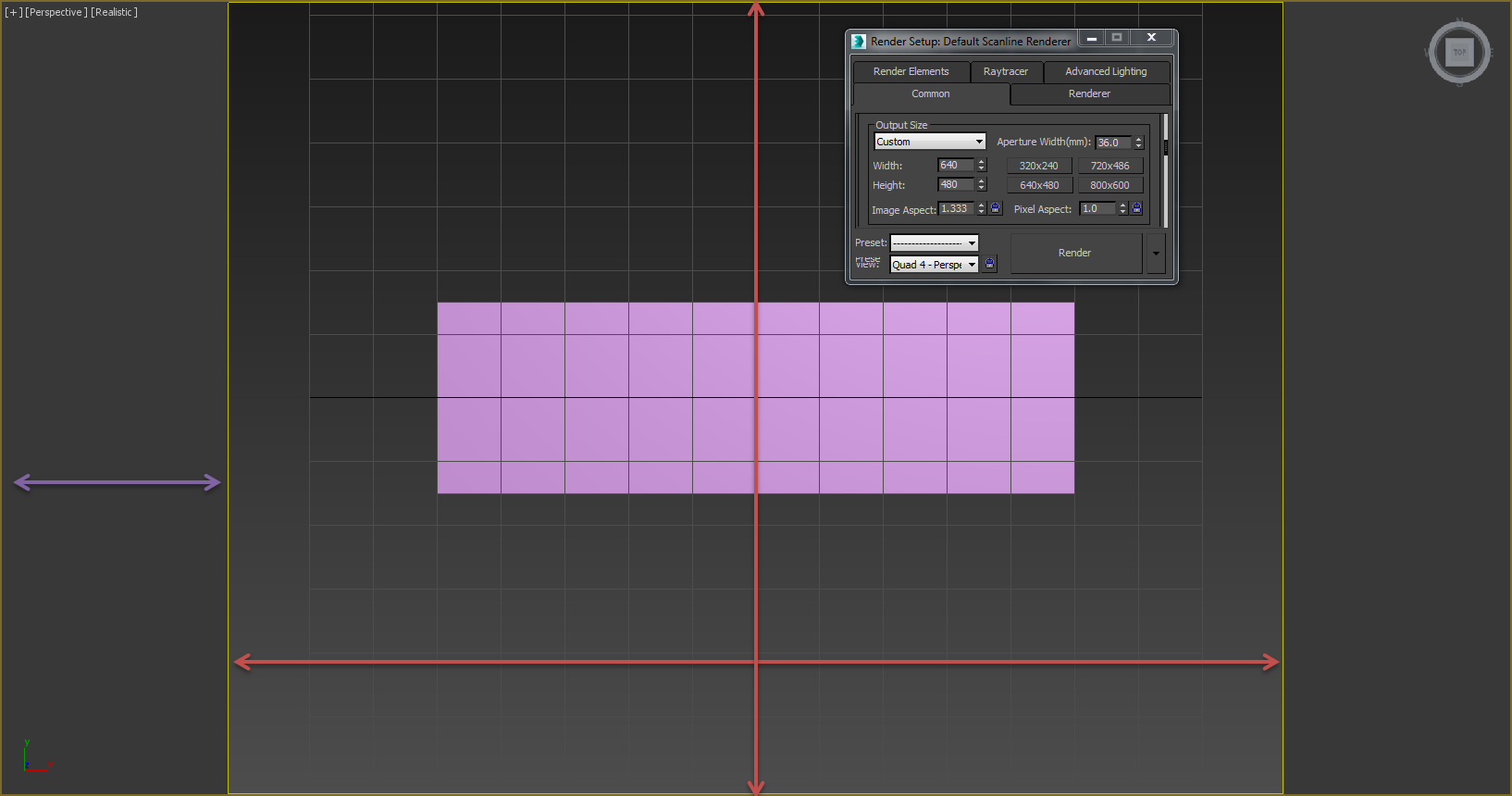Select the Common tab

point(931,93)
